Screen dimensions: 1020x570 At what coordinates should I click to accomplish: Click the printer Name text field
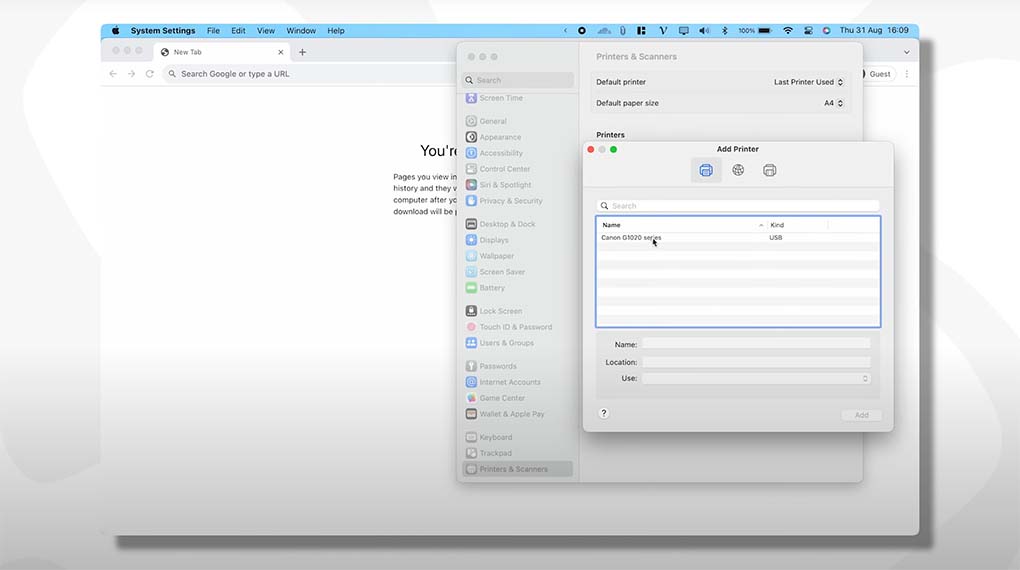(x=756, y=344)
